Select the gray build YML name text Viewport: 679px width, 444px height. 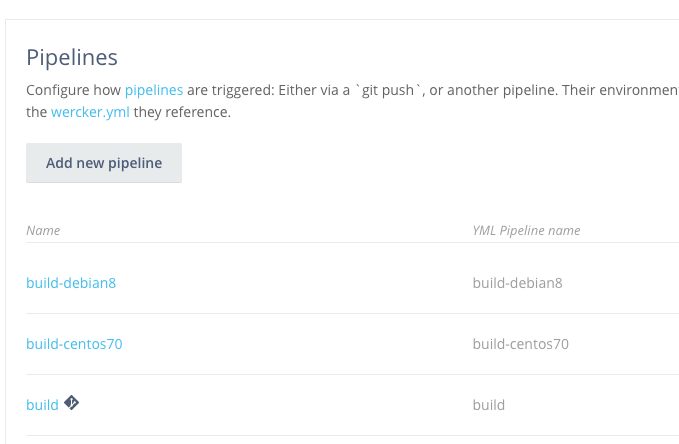coord(488,405)
